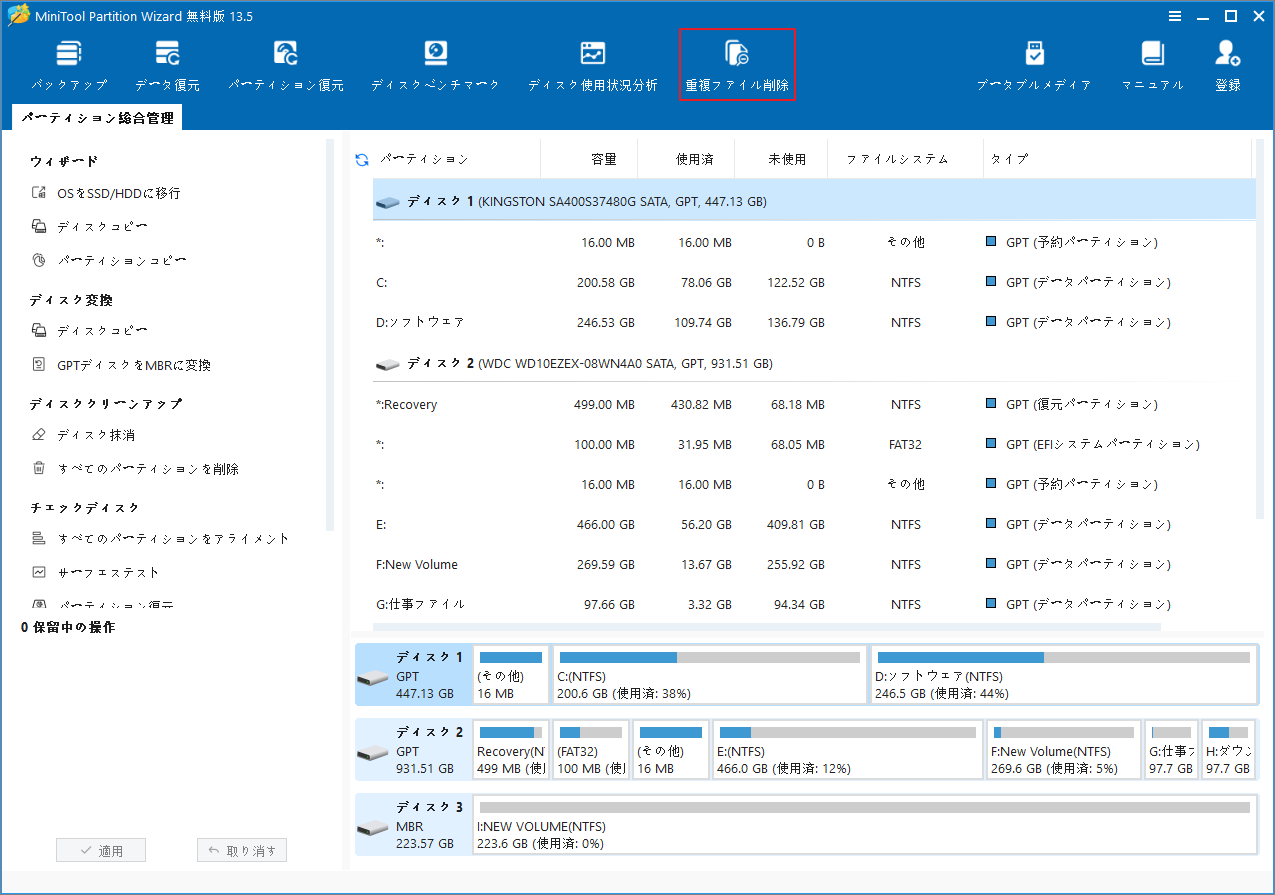Screen dimensions: 1275x895
Task: Select ディスク抹消 under ディスククリーンアップ
Action: (79, 433)
